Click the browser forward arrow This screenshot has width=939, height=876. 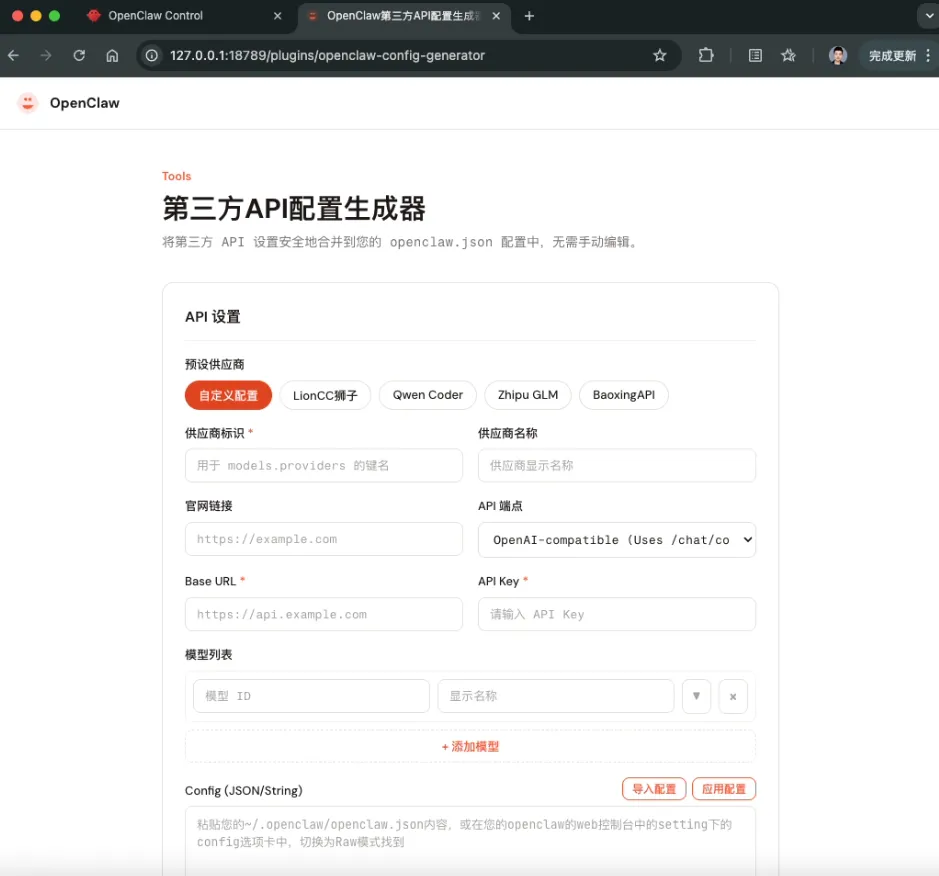(46, 56)
